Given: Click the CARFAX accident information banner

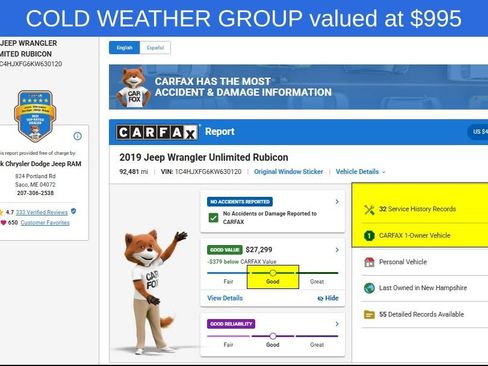Looking at the screenshot, I should [298, 87].
